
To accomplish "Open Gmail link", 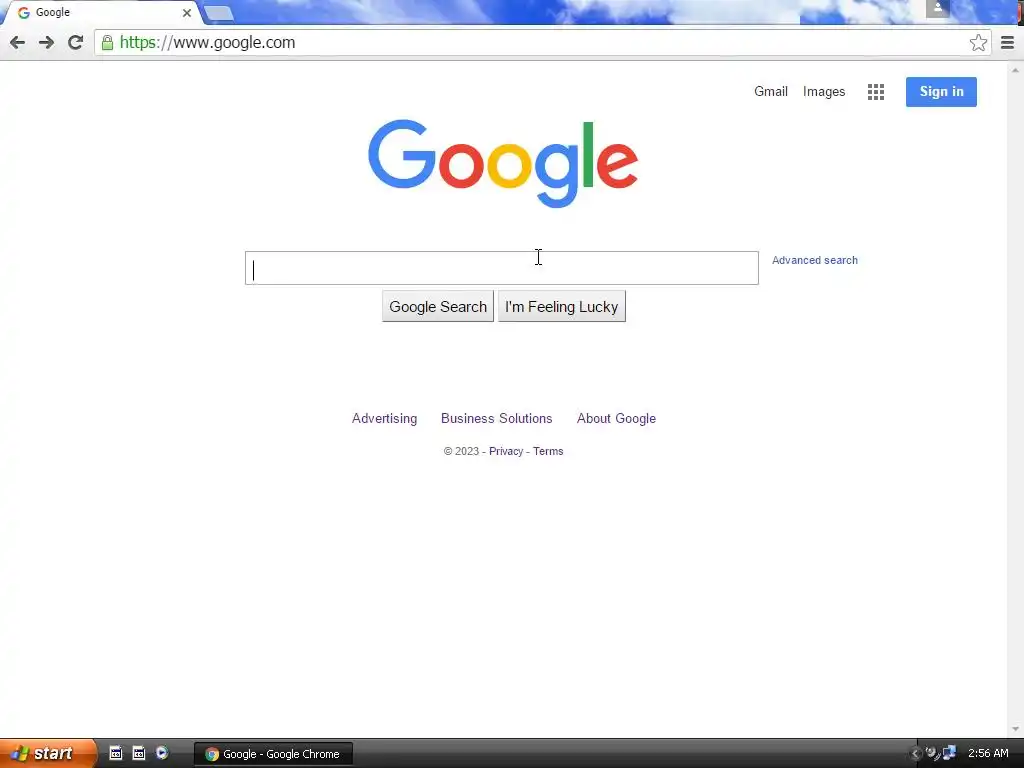I will point(771,91).
